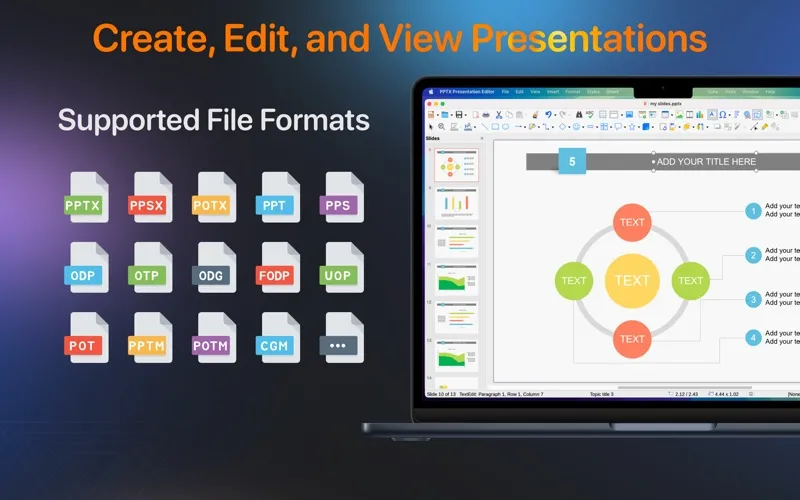The image size is (800, 500).
Task: Click the yellow center TEXT circle
Action: tap(632, 281)
